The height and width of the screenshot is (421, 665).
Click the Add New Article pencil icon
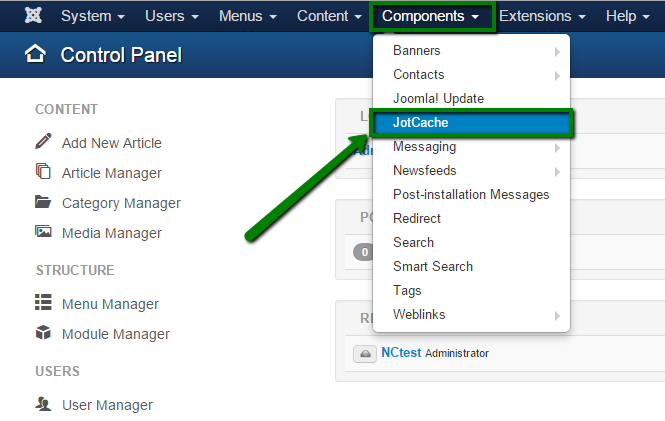coord(43,141)
